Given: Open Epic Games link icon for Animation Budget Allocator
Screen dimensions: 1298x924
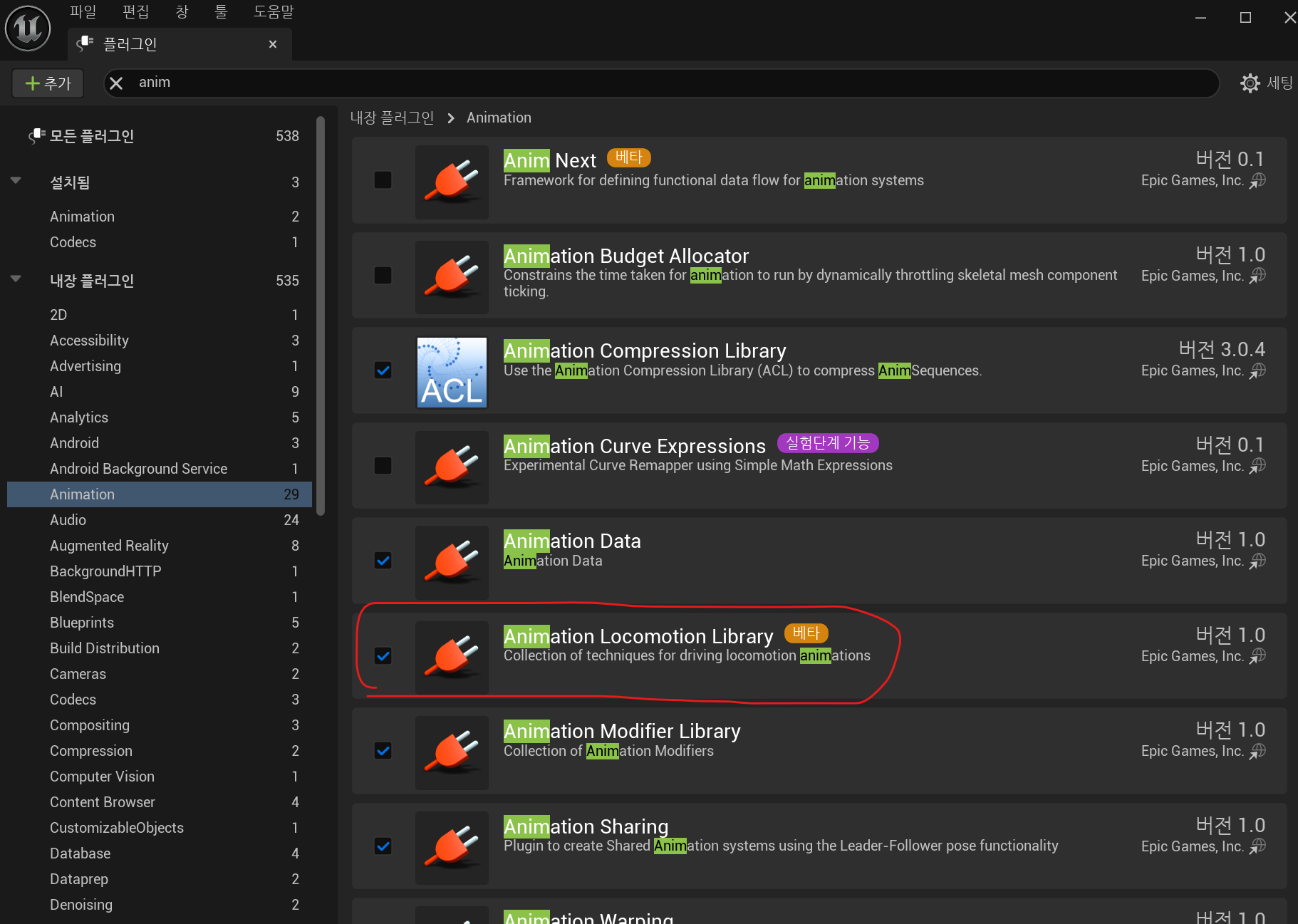Looking at the screenshot, I should tap(1258, 276).
